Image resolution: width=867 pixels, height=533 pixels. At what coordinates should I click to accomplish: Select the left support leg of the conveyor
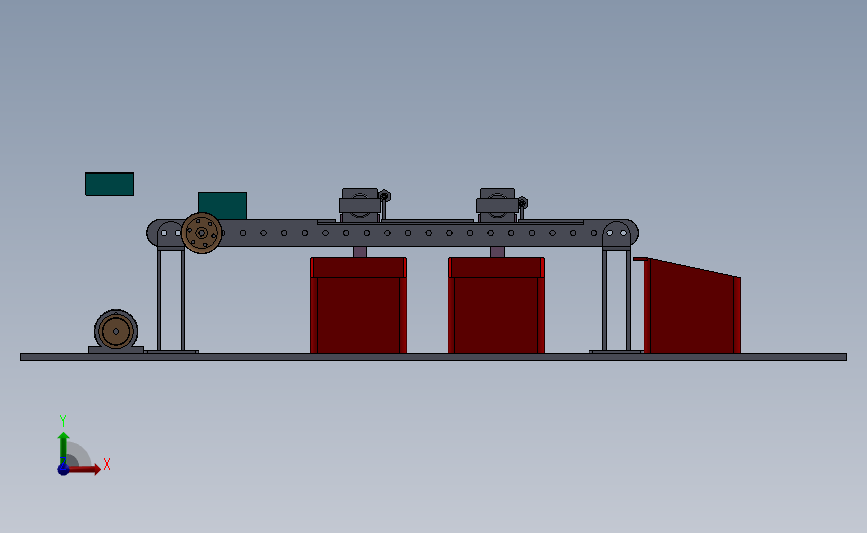click(x=171, y=300)
